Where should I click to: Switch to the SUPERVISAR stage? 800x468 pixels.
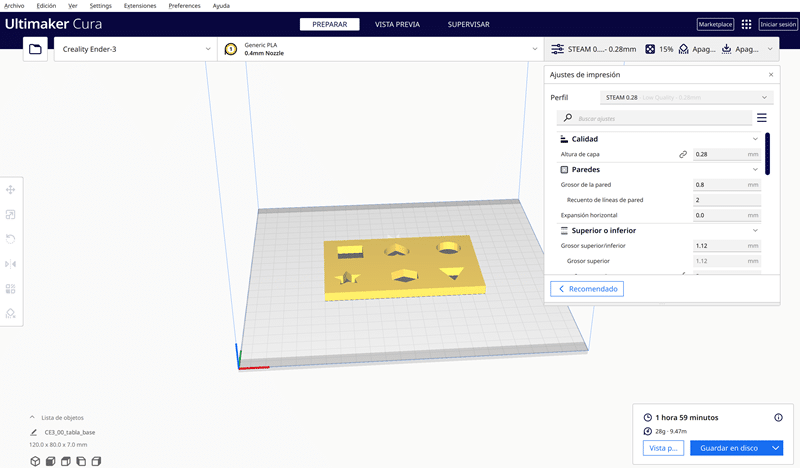(x=468, y=24)
